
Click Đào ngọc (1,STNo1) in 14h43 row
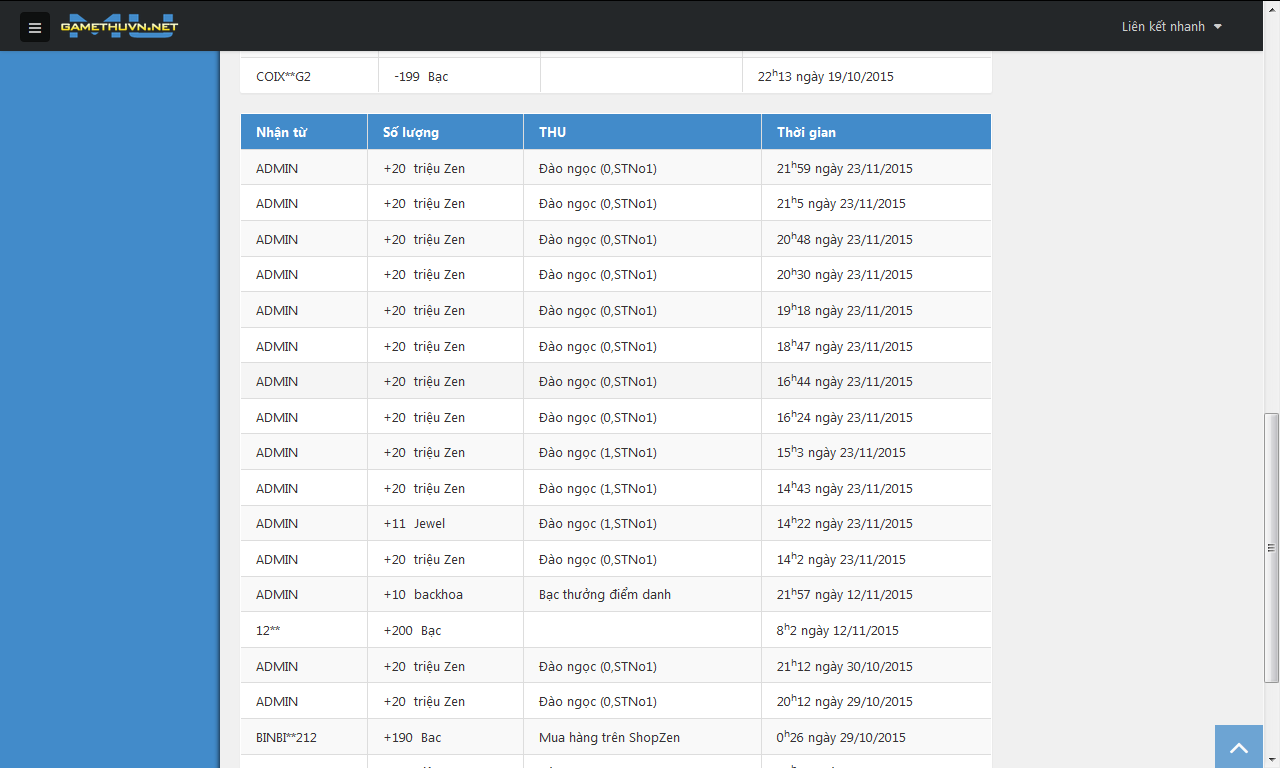coord(598,488)
